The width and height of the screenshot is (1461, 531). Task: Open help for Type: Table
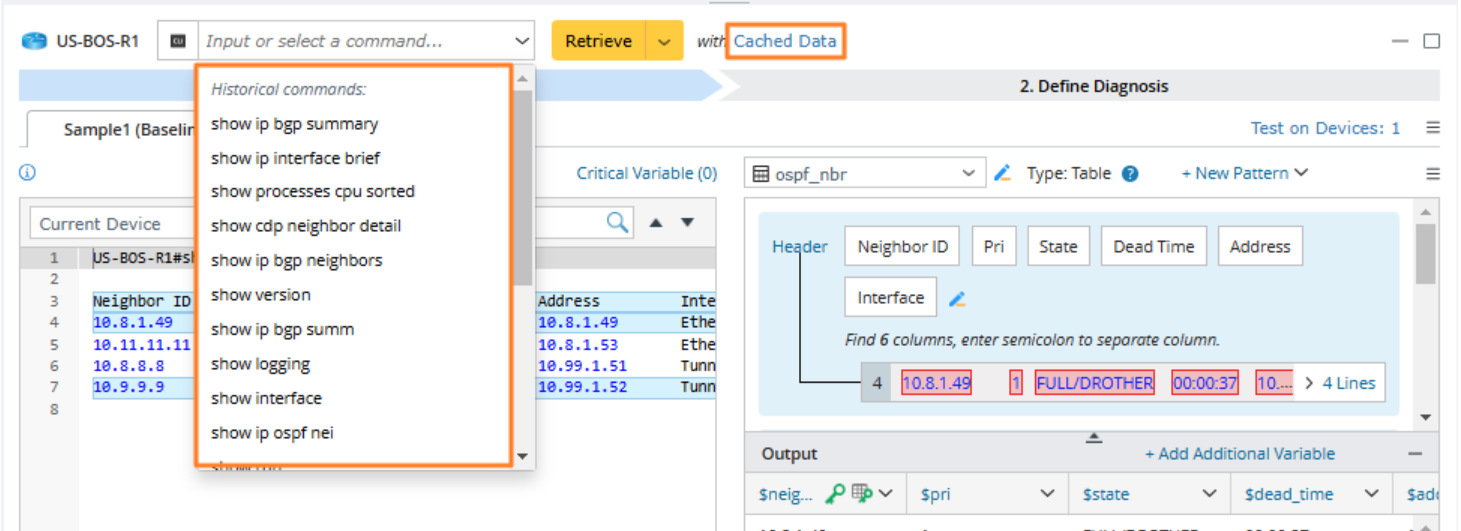click(1130, 174)
